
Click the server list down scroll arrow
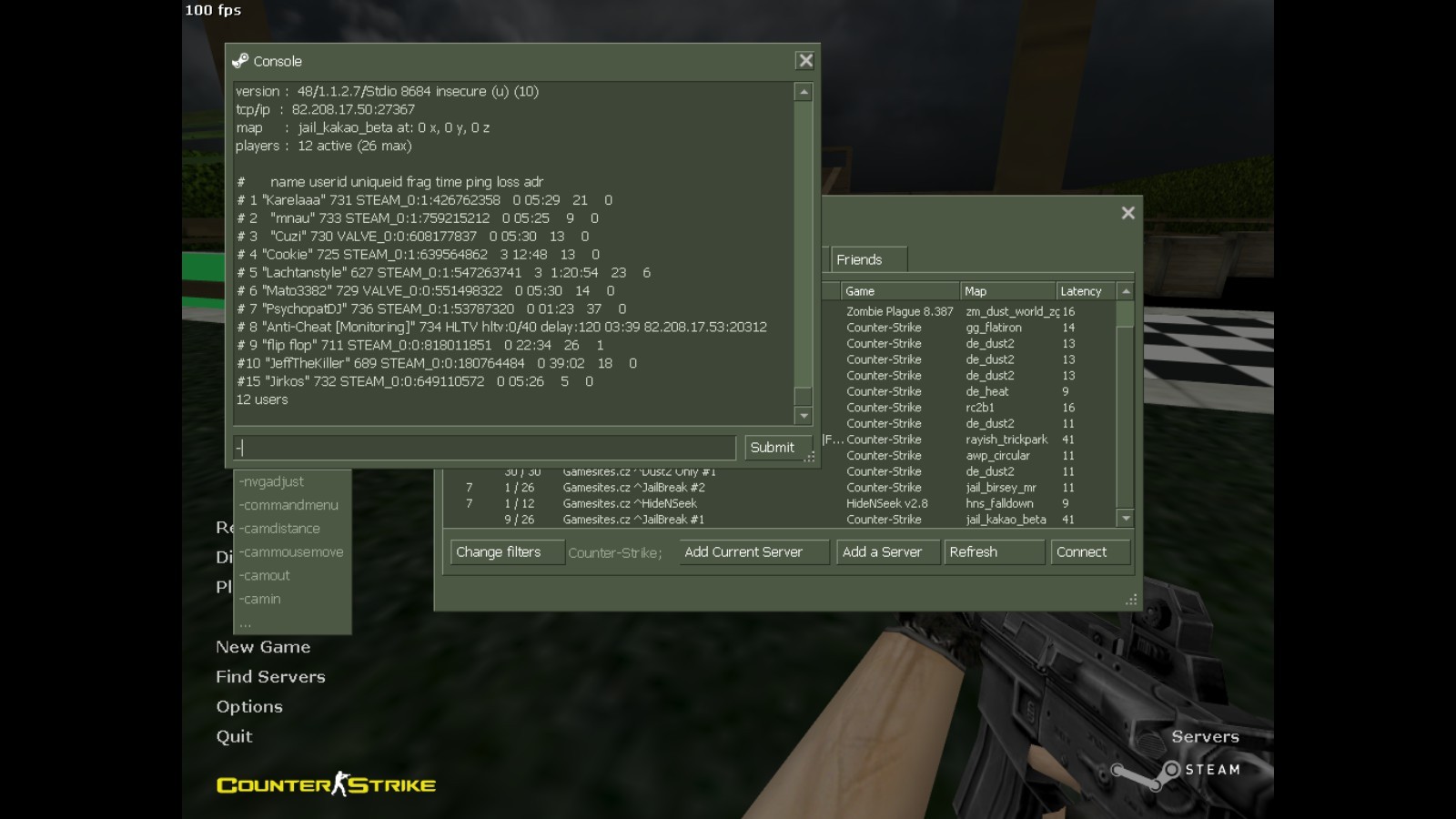(1126, 519)
